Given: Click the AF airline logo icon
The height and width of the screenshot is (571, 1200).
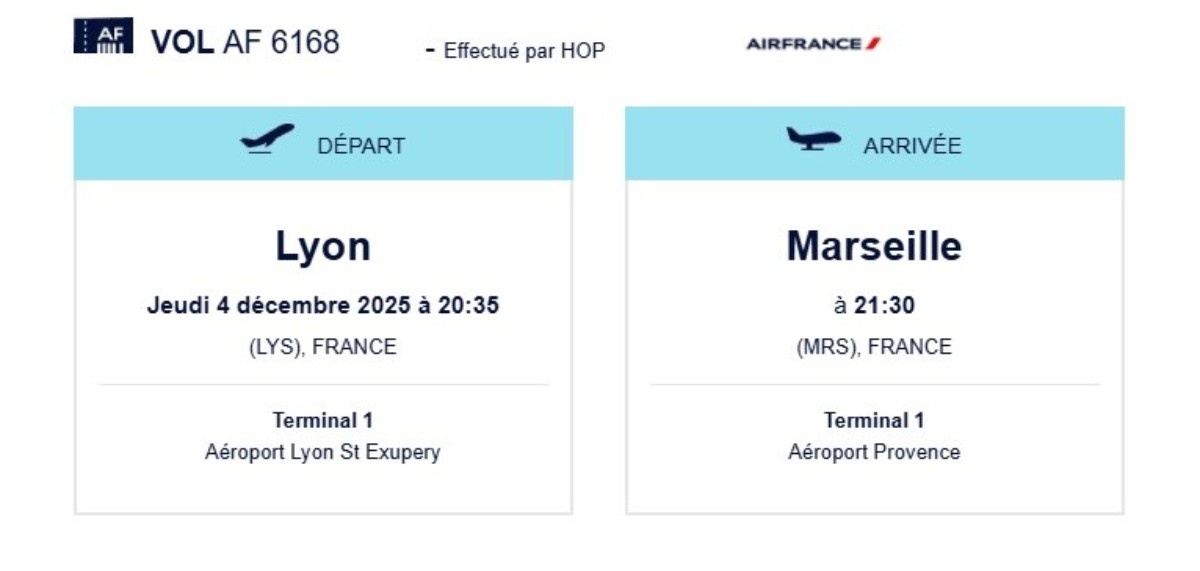Looking at the screenshot, I should pyautogui.click(x=103, y=36).
